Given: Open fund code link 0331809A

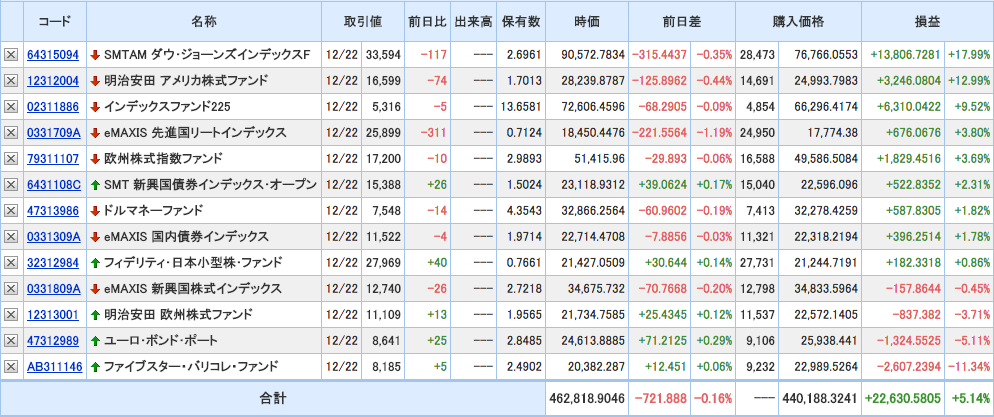Looking at the screenshot, I should [x=54, y=288].
